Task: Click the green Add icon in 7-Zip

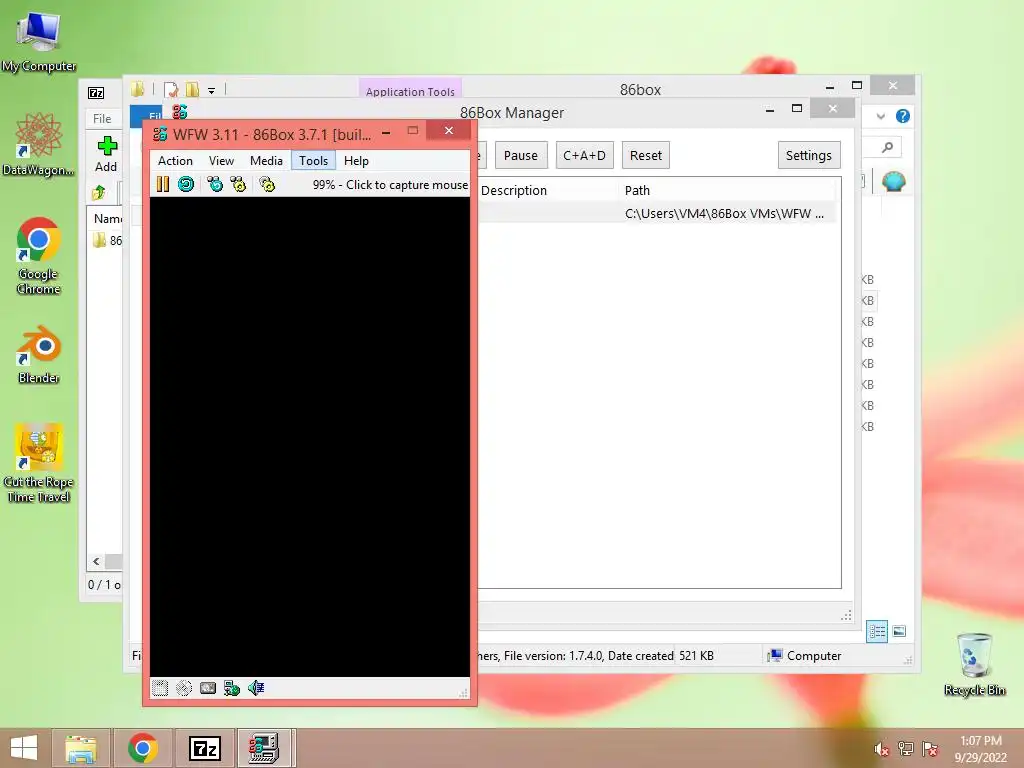Action: (x=107, y=146)
